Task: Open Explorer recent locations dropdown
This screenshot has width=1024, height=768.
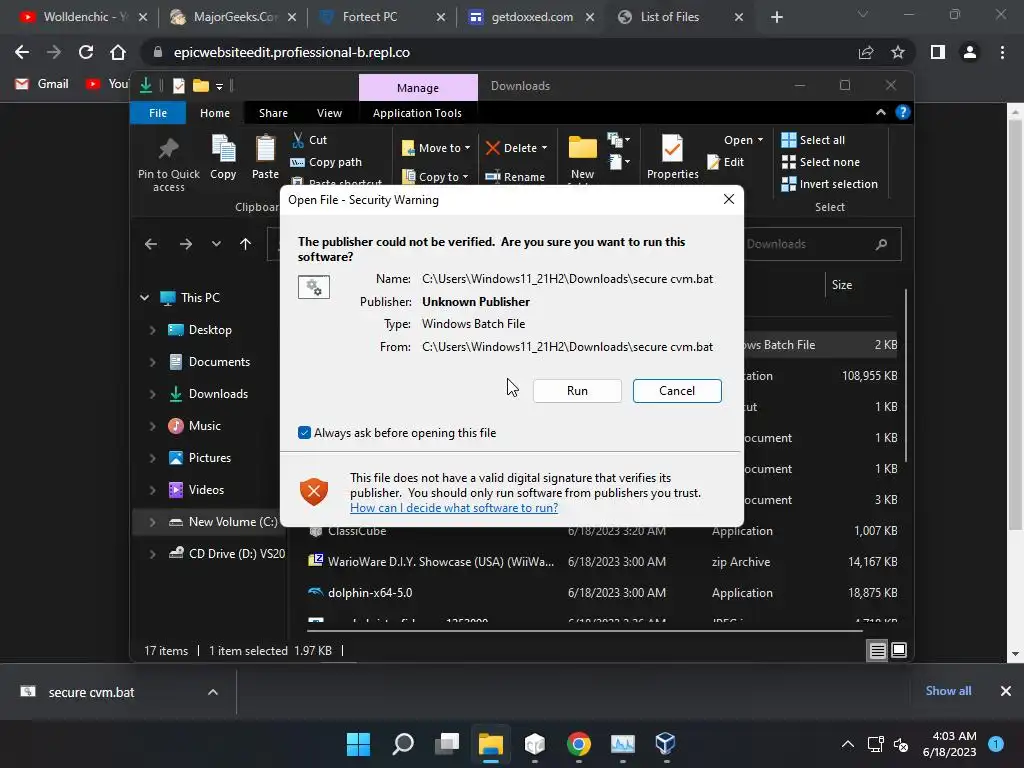Action: pos(216,244)
